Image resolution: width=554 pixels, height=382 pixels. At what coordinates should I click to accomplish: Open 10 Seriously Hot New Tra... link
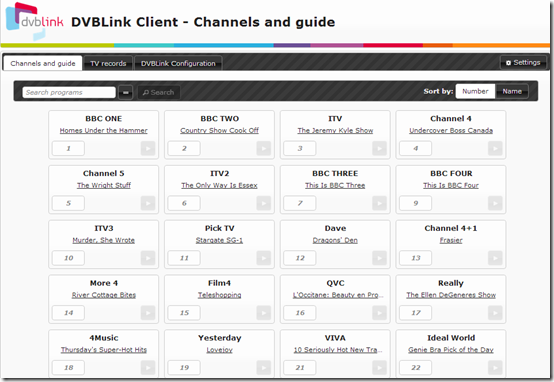338,349
